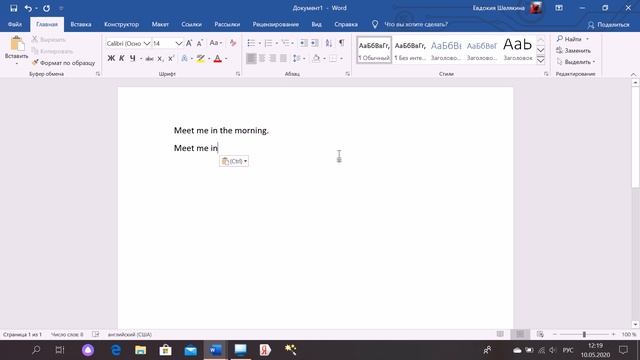Viewport: 640px width, 360px height.
Task: Insert a bulleted list
Action: (251, 43)
